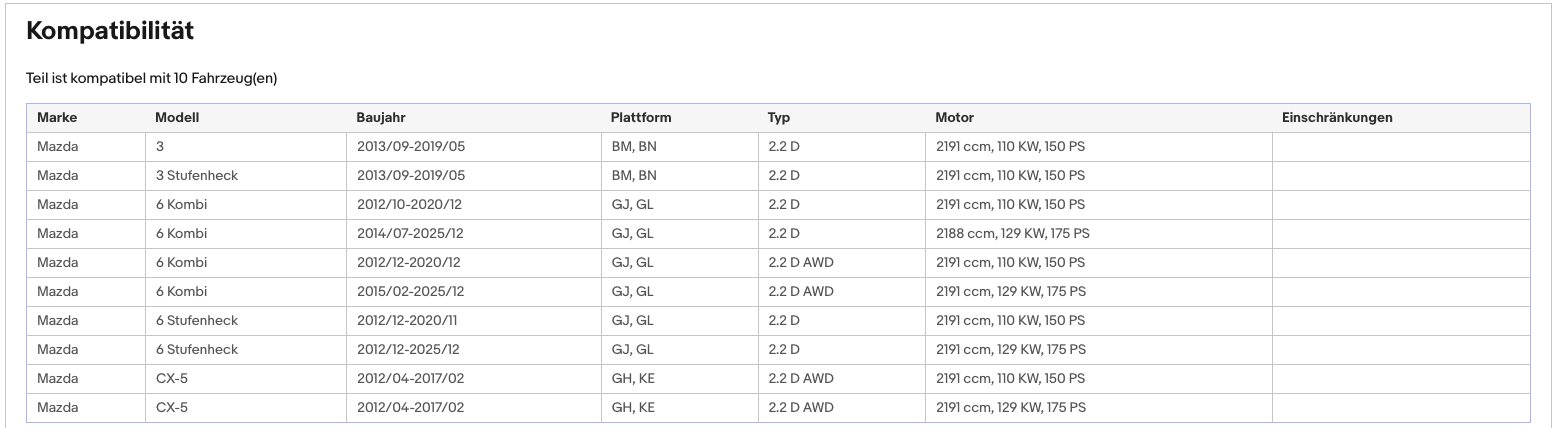
Task: Select 'Mazda' in the 2014/07-2025/12 row
Action: pos(57,234)
